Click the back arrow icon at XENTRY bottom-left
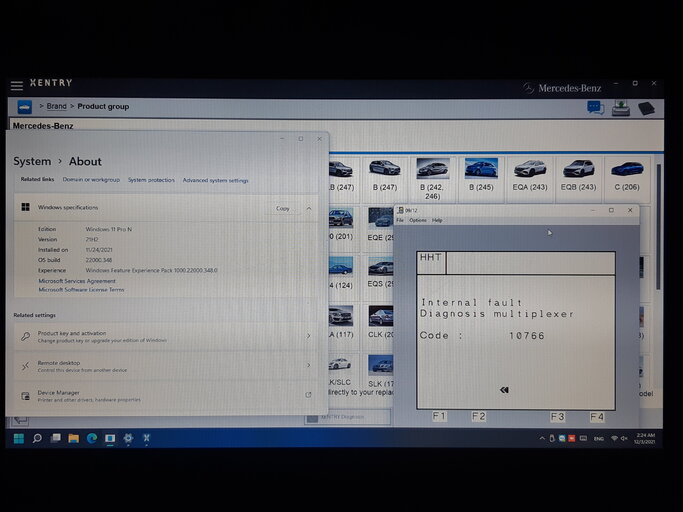 [21, 420]
